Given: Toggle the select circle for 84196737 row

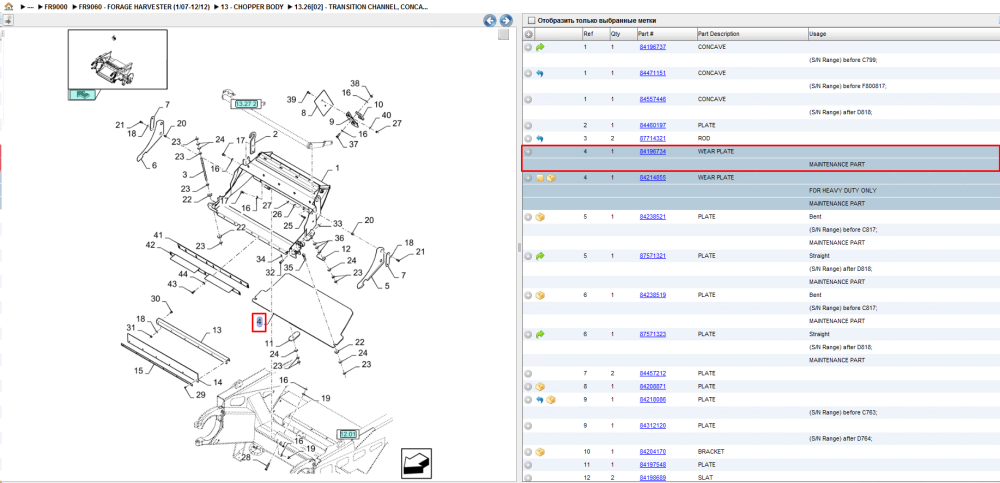Looking at the screenshot, I should [x=529, y=47].
